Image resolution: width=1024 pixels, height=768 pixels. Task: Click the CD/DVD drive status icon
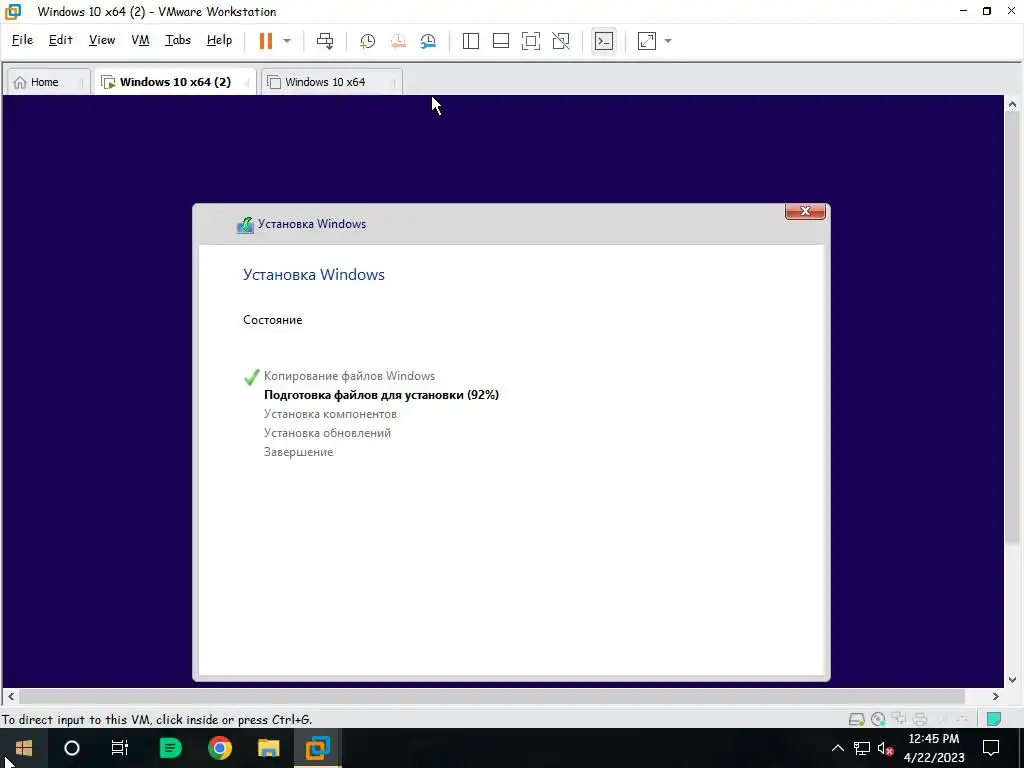pos(878,719)
